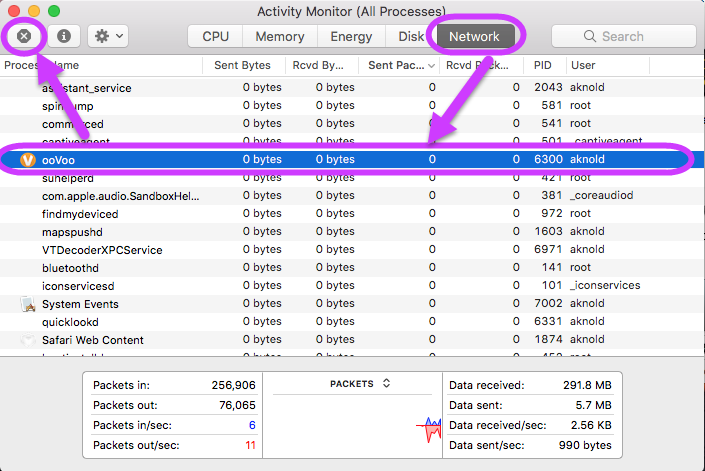Switch to the Memory tab
The width and height of the screenshot is (705, 471).
(x=279, y=36)
